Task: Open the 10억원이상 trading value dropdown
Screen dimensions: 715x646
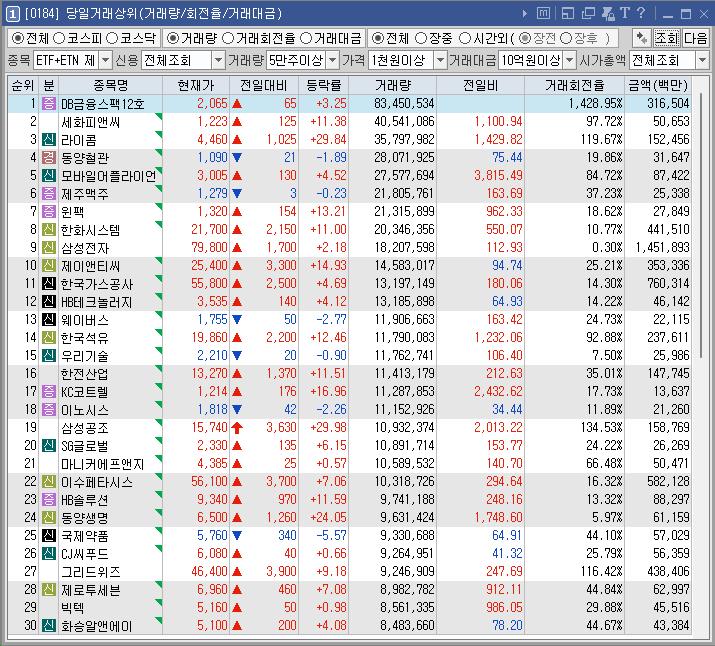Action: [570, 60]
